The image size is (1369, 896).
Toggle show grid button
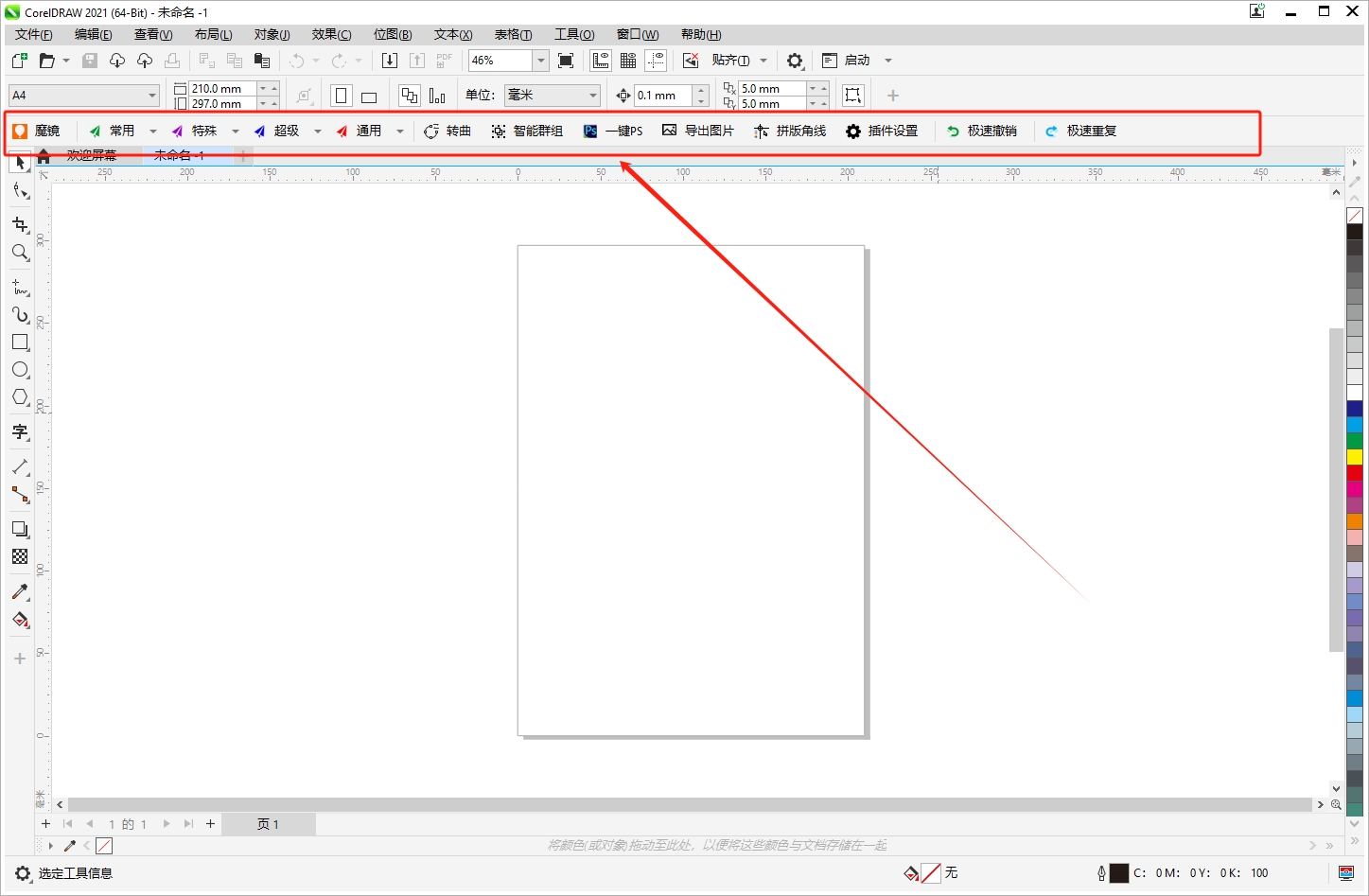[x=628, y=61]
